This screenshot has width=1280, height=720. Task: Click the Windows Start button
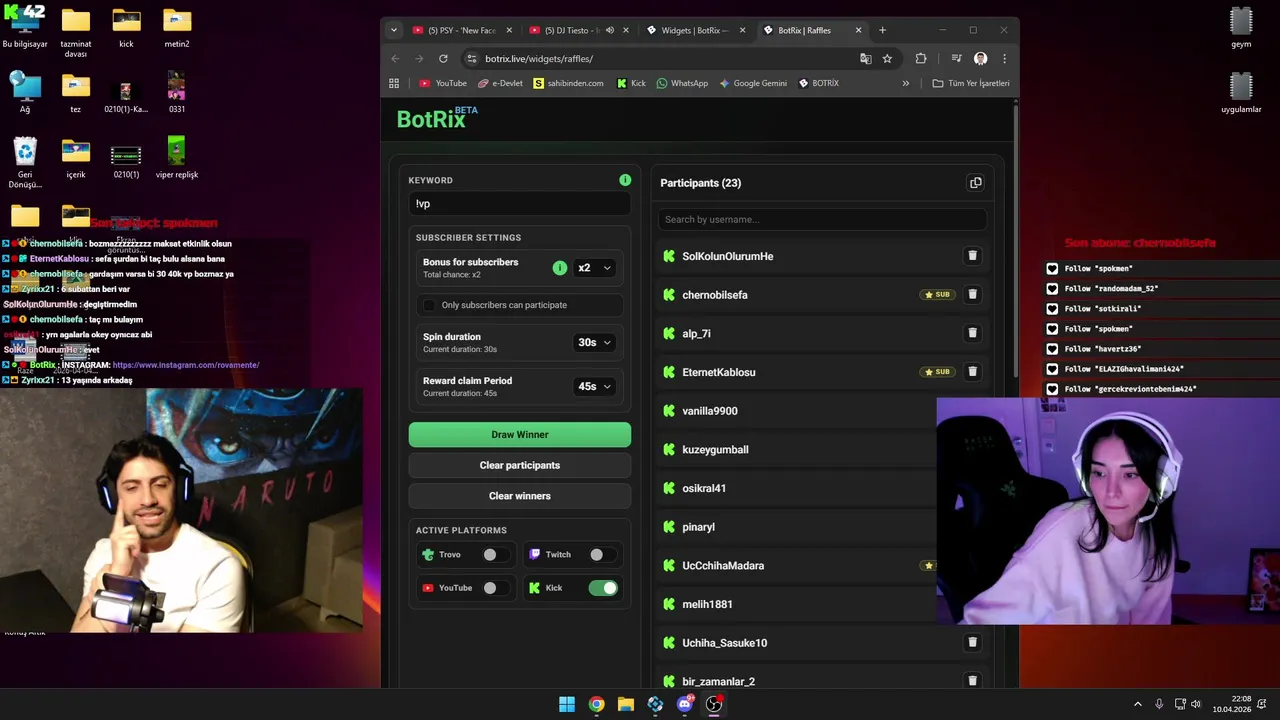pos(567,704)
